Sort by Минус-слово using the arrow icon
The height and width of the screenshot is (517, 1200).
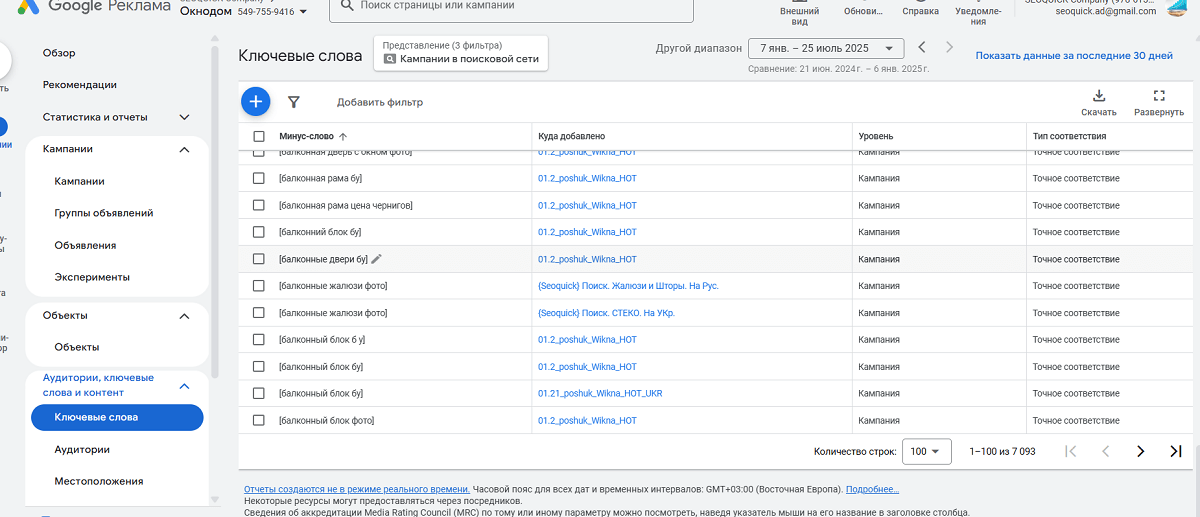coord(343,136)
